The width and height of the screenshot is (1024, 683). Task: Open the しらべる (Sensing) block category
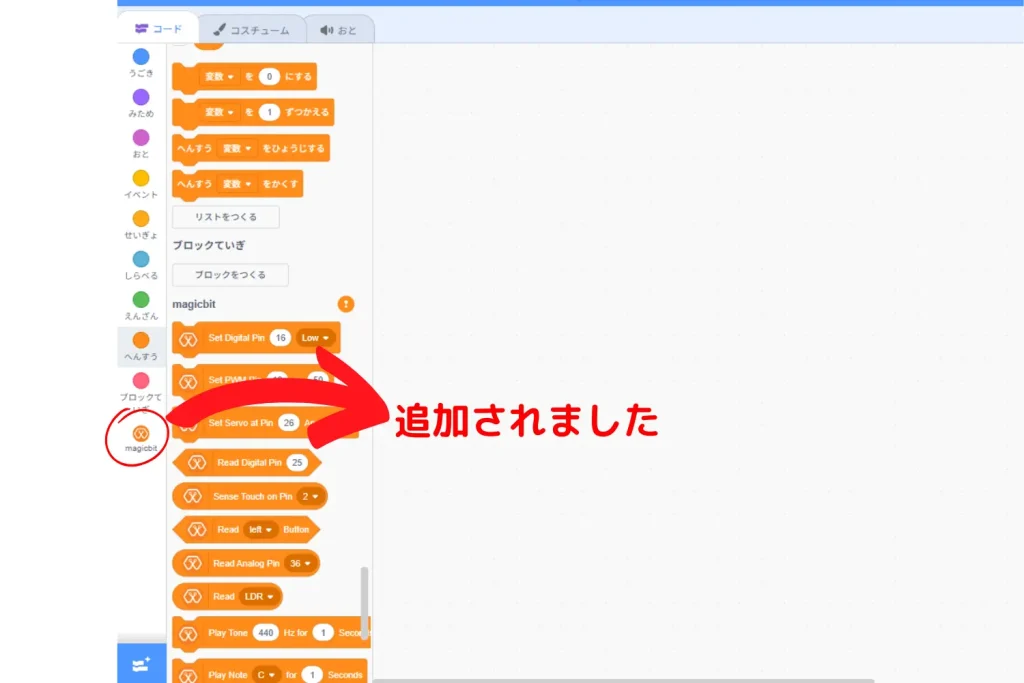coord(141,259)
